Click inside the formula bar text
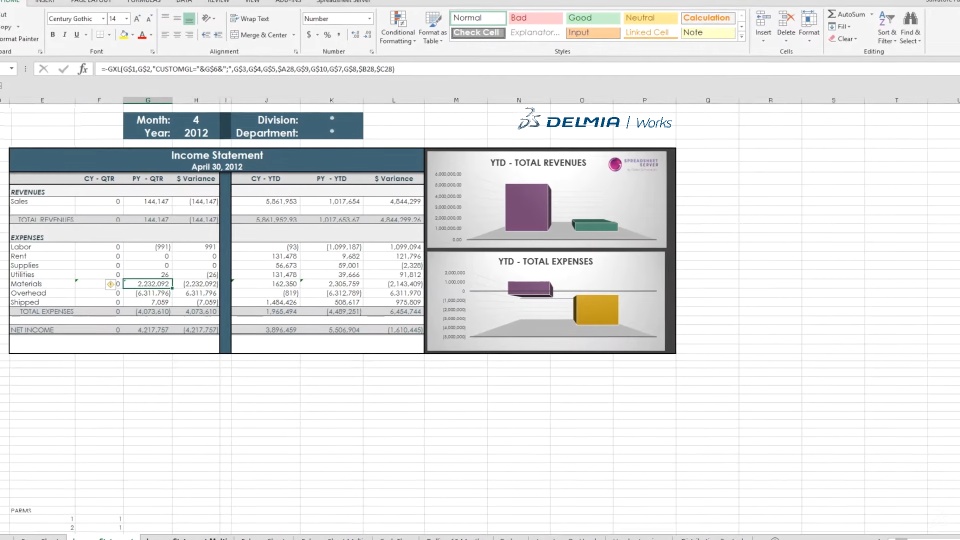Viewport: 960px width, 540px height. pos(247,69)
